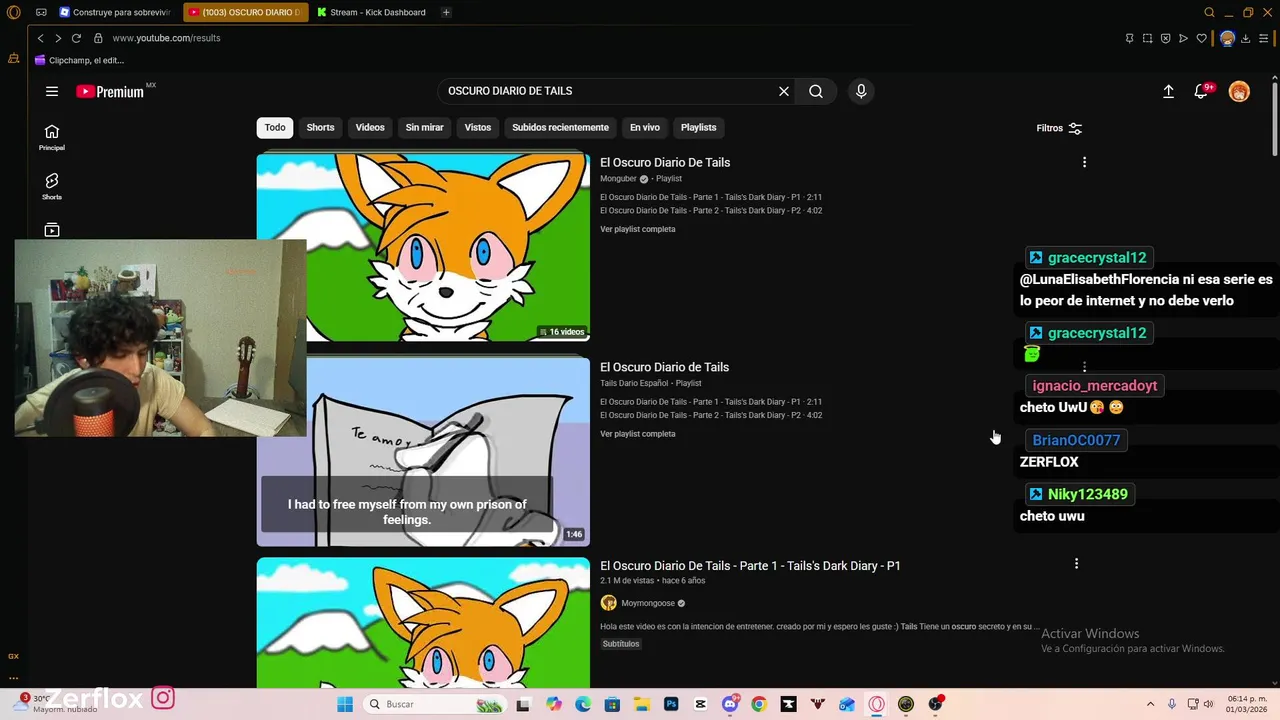Select the Videos filter chip
This screenshot has height=720, width=1280.
pos(370,127)
